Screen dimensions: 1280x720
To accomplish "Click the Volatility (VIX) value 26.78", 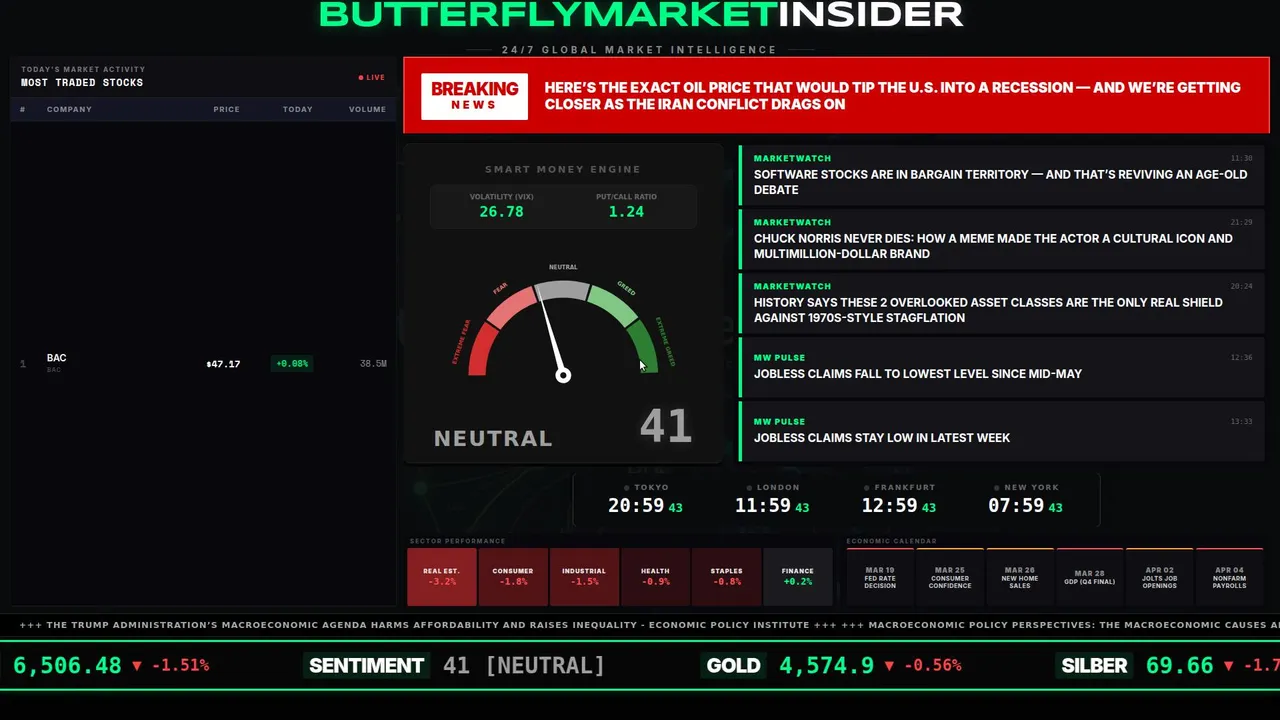I will (501, 212).
